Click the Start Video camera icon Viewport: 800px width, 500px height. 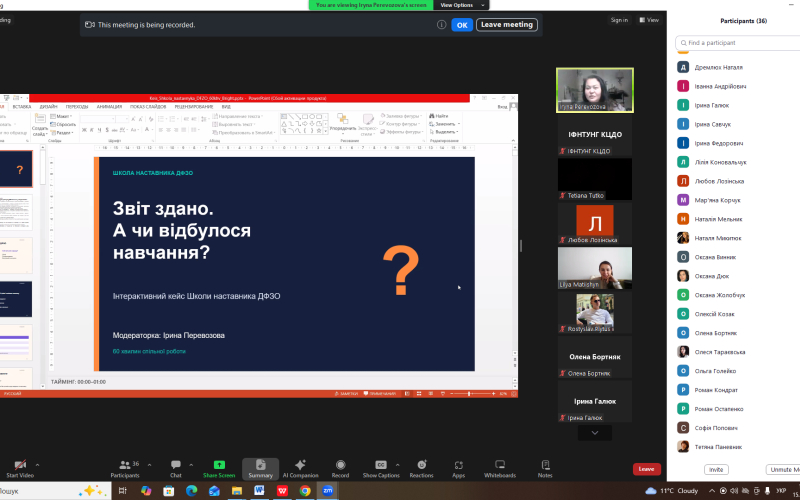click(x=20, y=465)
